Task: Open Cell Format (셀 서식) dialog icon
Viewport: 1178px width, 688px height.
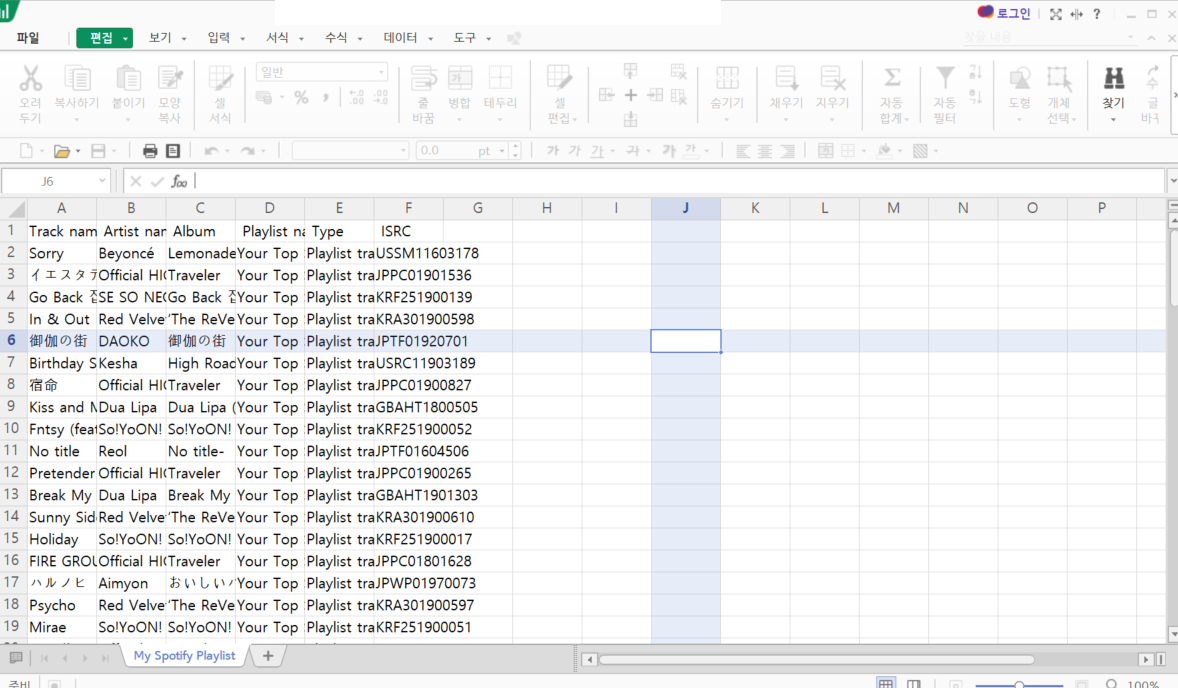Action: click(220, 78)
